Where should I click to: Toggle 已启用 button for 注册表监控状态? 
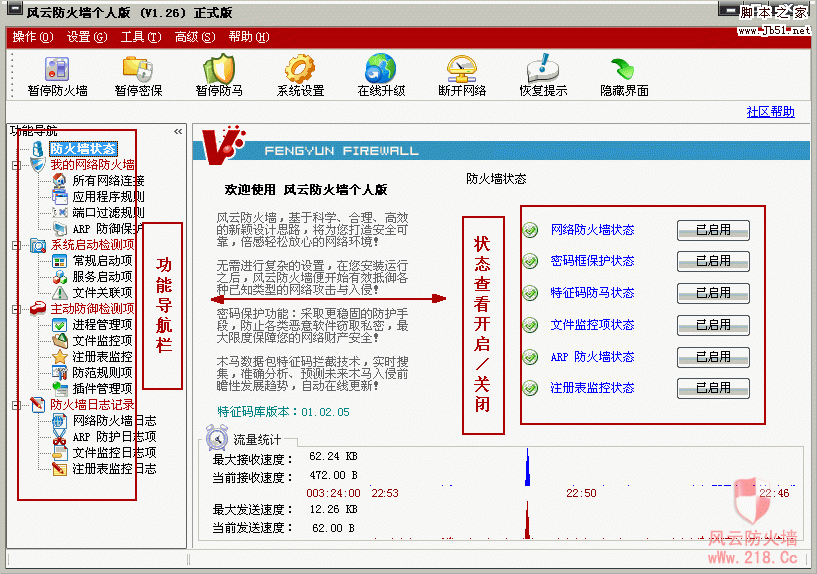713,389
